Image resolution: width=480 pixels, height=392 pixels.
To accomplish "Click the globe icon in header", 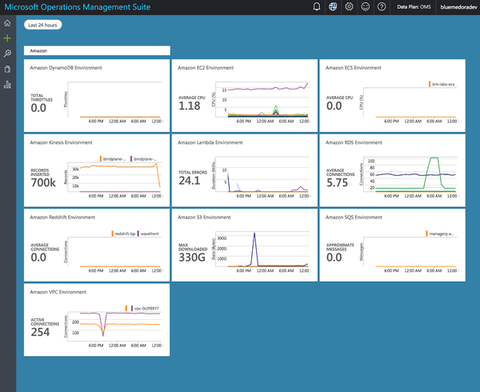I will (333, 7).
